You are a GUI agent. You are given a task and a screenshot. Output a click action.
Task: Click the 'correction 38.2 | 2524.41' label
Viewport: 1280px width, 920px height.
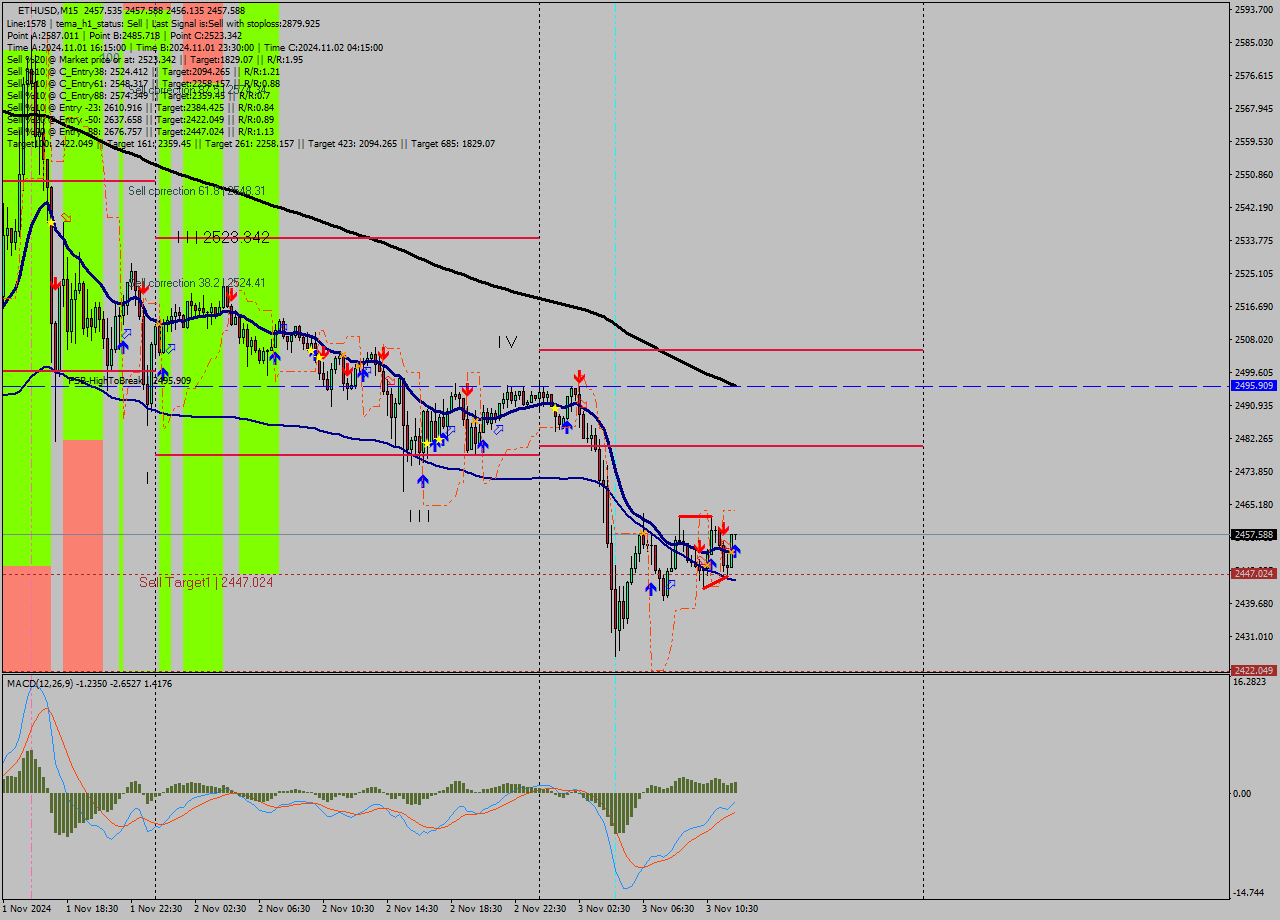click(x=206, y=283)
